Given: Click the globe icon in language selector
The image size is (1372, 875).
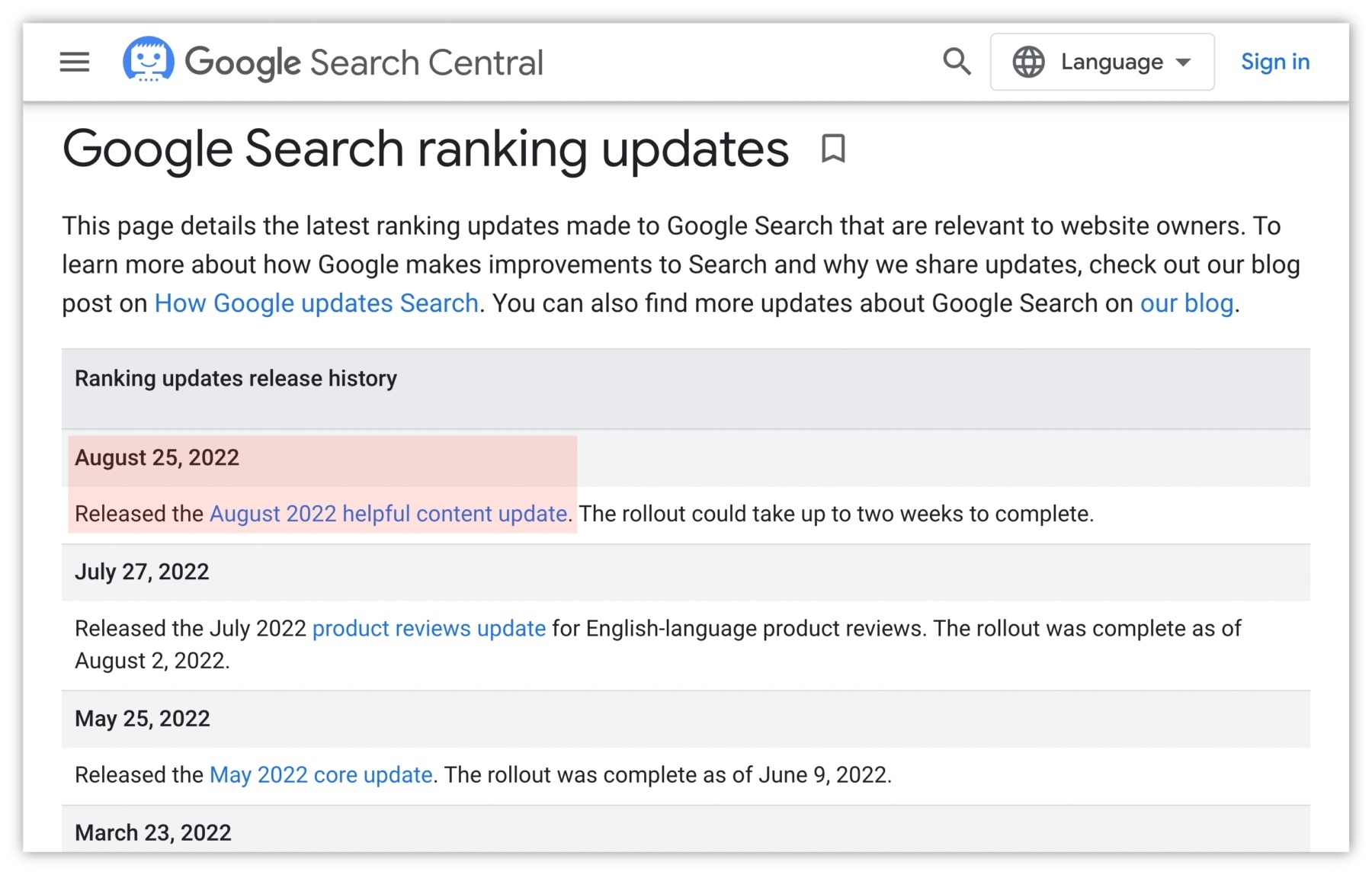Looking at the screenshot, I should tap(1028, 62).
